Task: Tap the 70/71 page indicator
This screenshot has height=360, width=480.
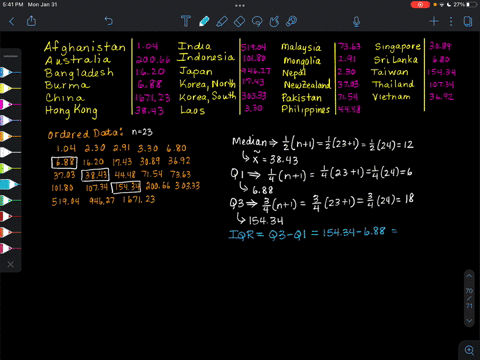Action: (469, 298)
